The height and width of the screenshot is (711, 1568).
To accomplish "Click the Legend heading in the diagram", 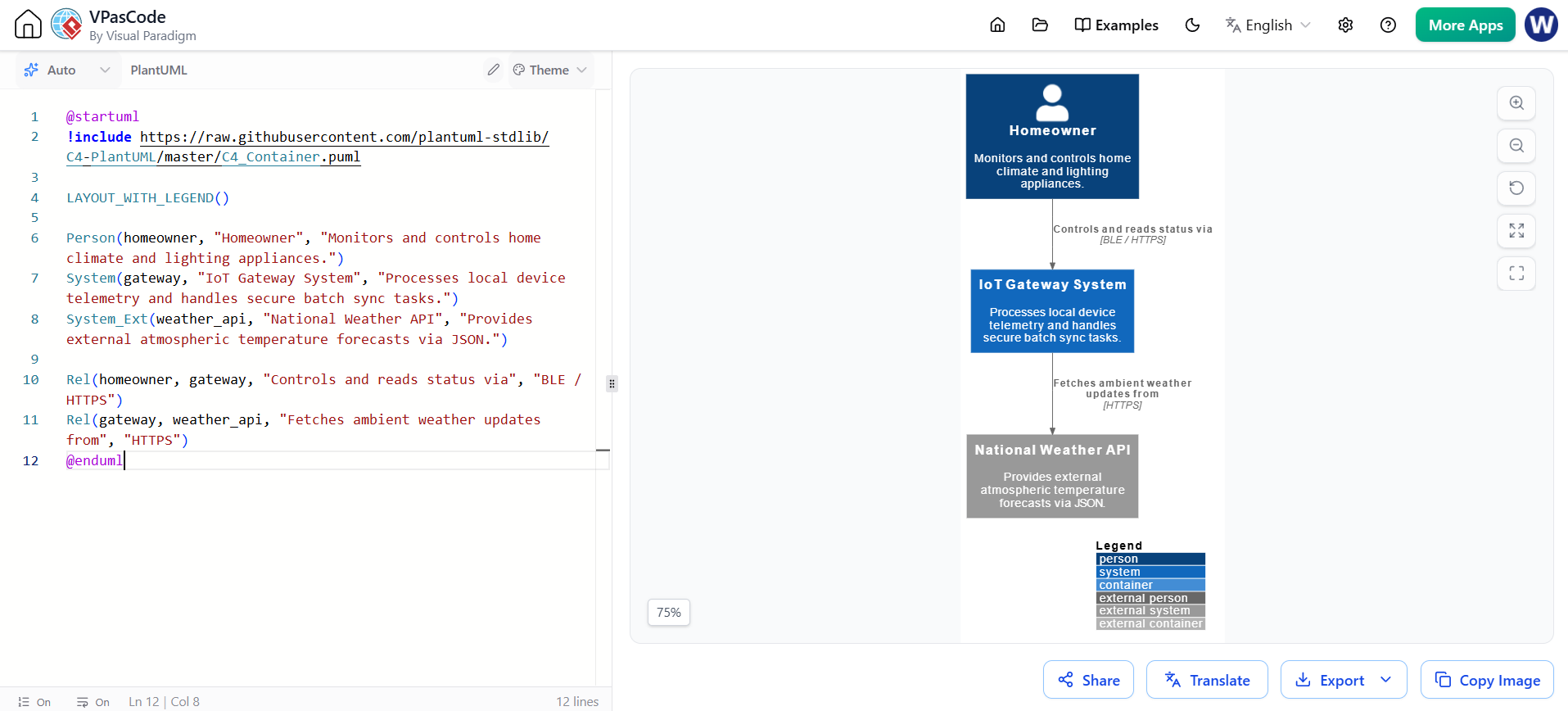I will point(1118,546).
